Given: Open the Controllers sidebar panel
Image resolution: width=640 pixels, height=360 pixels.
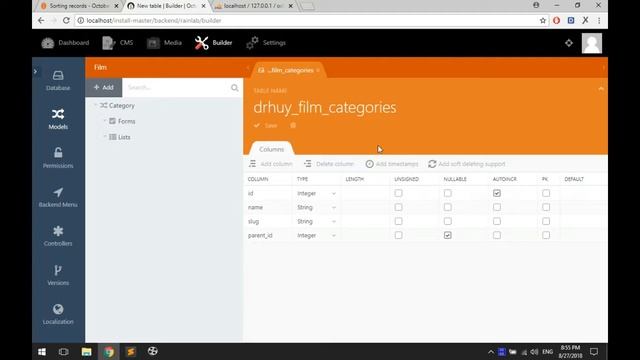Looking at the screenshot, I should (x=58, y=236).
